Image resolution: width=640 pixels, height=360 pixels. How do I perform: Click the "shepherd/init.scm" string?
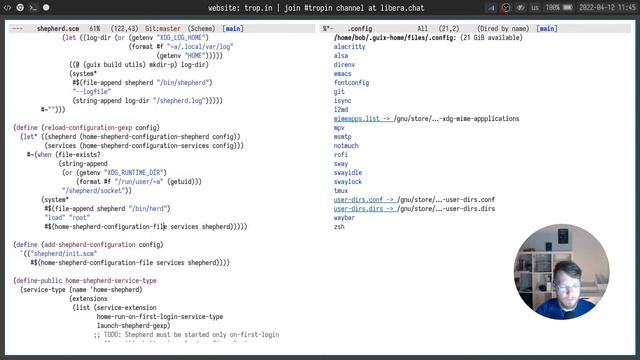[x=63, y=253]
